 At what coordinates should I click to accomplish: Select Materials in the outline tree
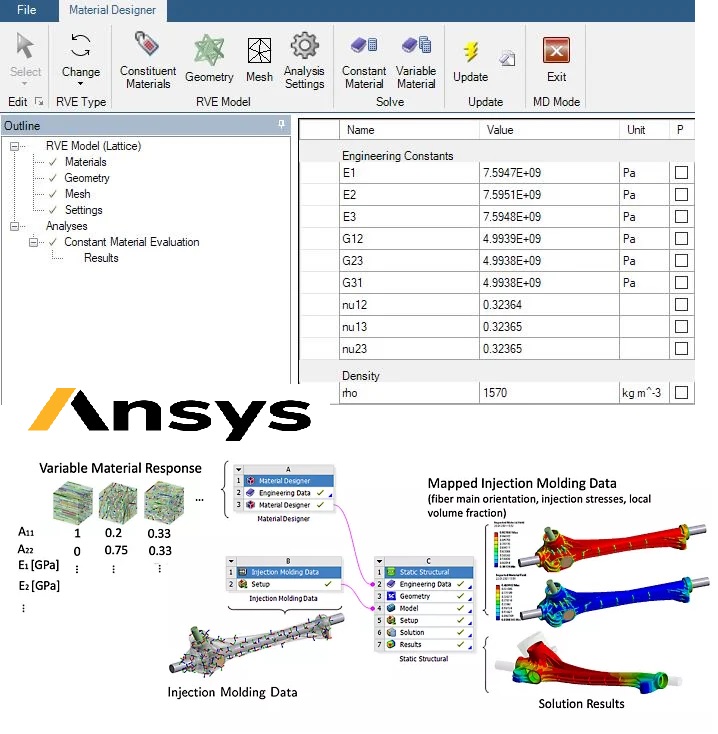point(86,162)
